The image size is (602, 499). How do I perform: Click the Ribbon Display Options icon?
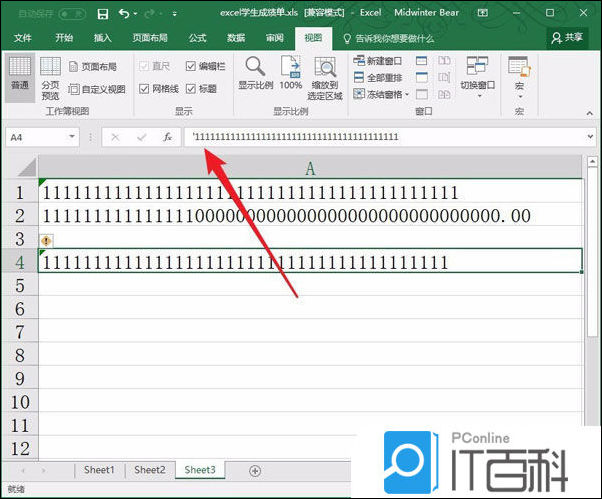coord(483,13)
